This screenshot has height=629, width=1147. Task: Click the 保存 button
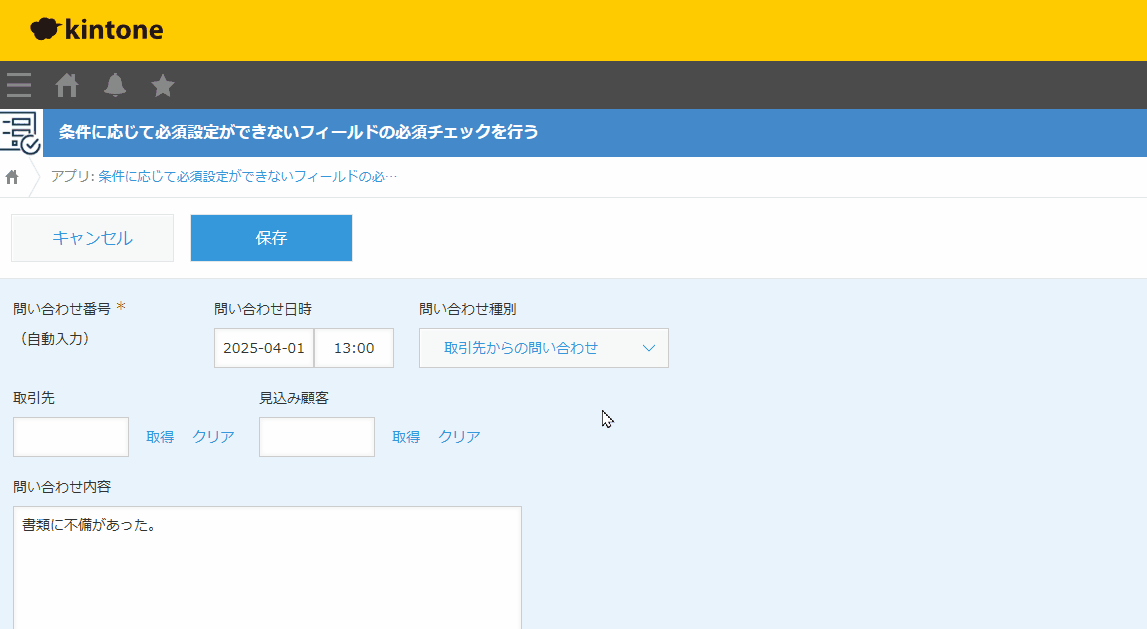click(271, 238)
